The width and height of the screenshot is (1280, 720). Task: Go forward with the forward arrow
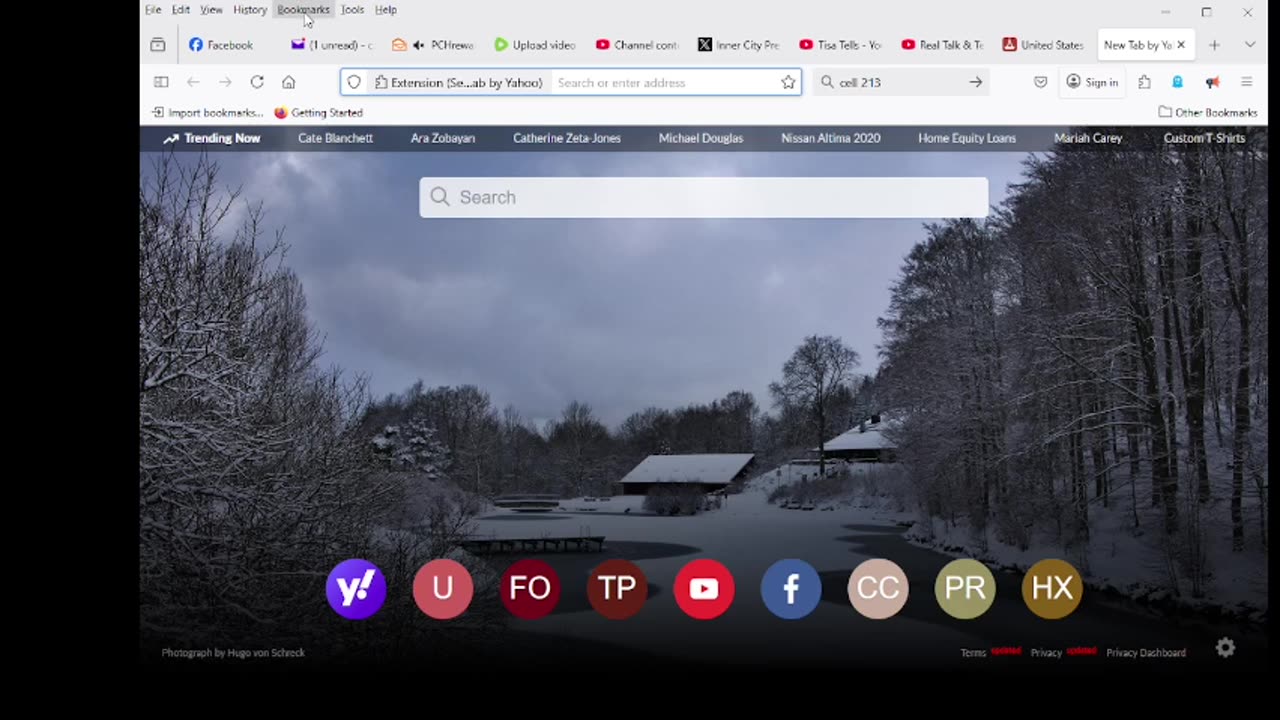click(x=225, y=82)
